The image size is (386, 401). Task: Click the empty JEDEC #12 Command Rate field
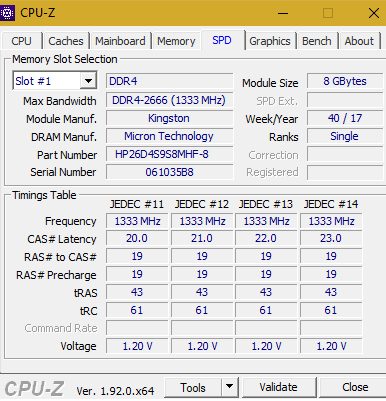[202, 328]
